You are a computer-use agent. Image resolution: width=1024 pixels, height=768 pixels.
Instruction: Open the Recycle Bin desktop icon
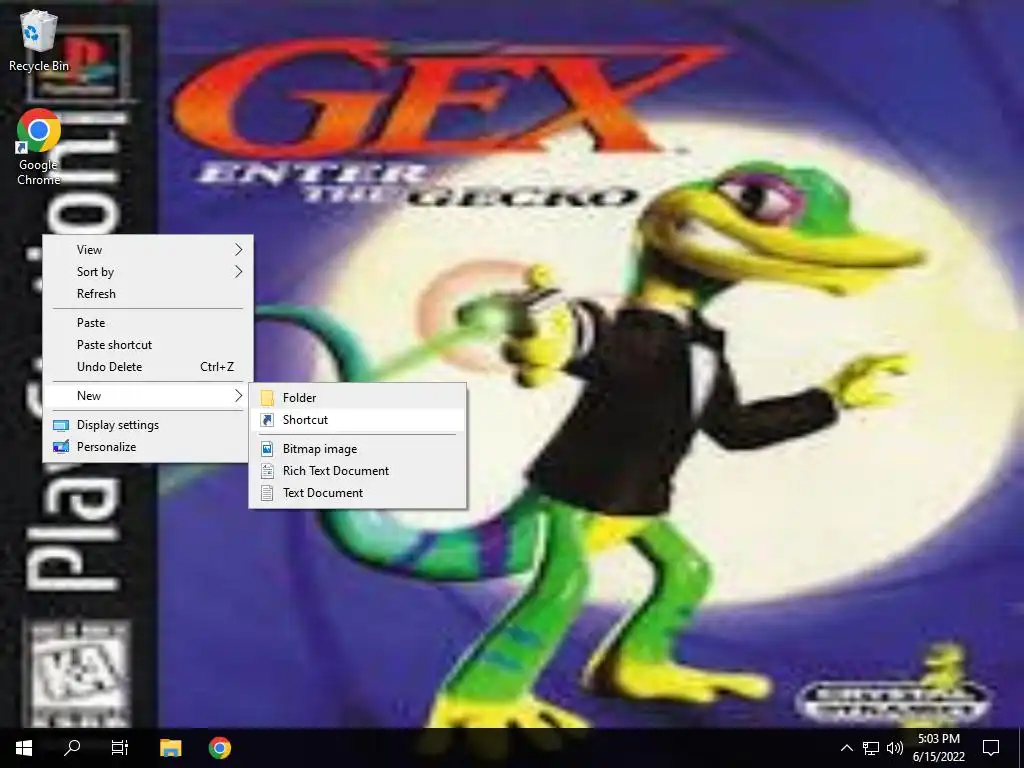pos(38,40)
